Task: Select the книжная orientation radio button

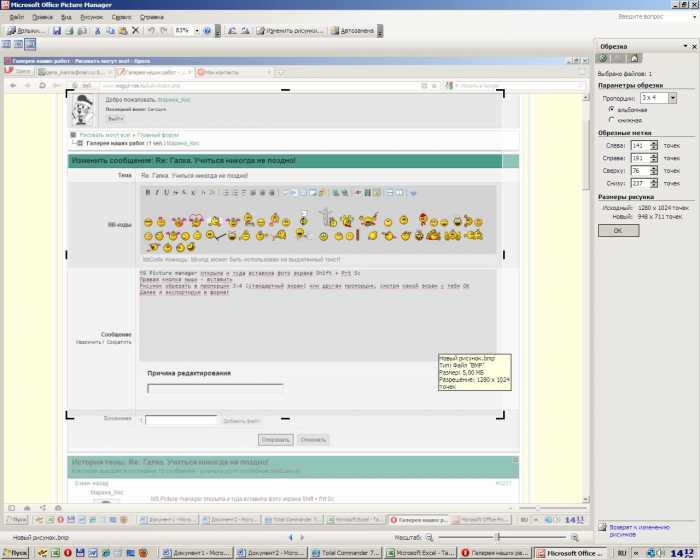Action: 610,119
